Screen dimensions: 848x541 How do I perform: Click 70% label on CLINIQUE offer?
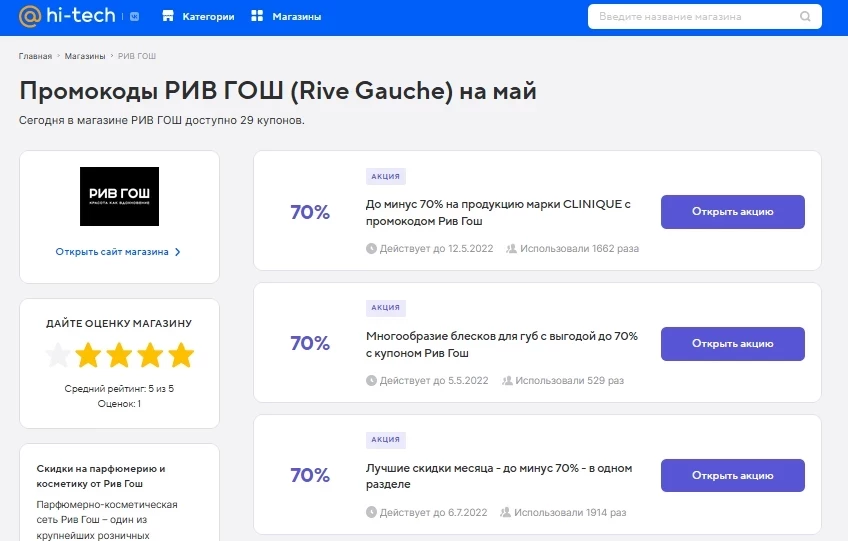click(310, 212)
